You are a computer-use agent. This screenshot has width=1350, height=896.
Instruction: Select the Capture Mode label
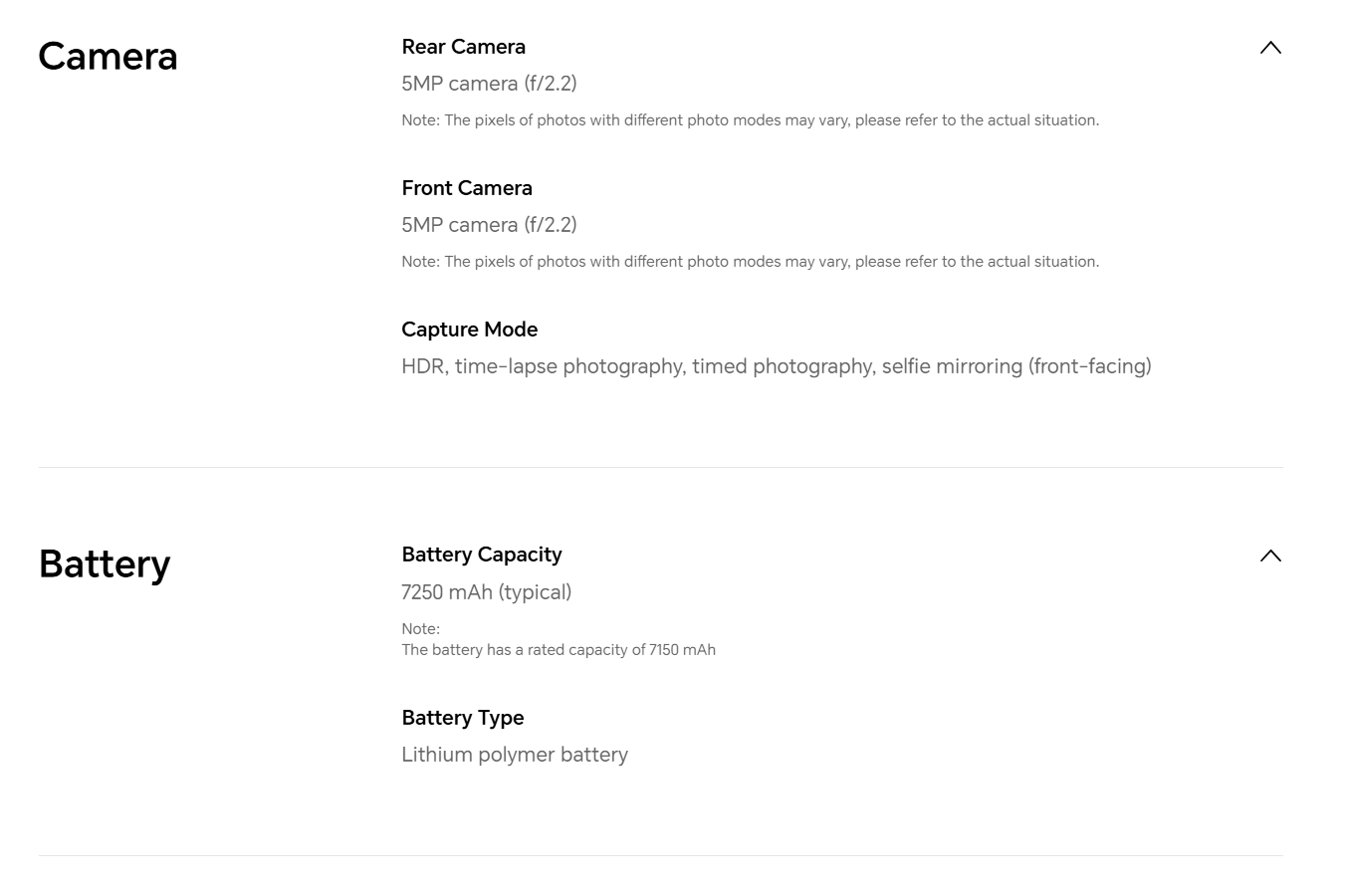[469, 330]
